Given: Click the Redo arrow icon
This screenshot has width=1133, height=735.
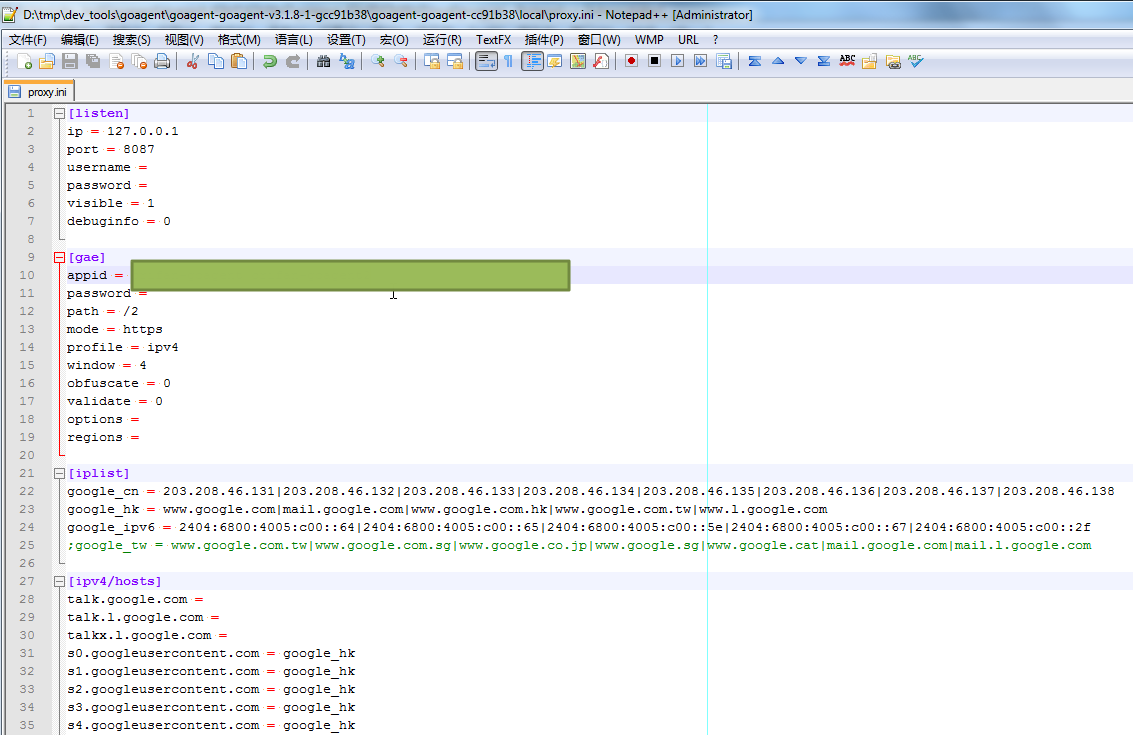Looking at the screenshot, I should 293,61.
